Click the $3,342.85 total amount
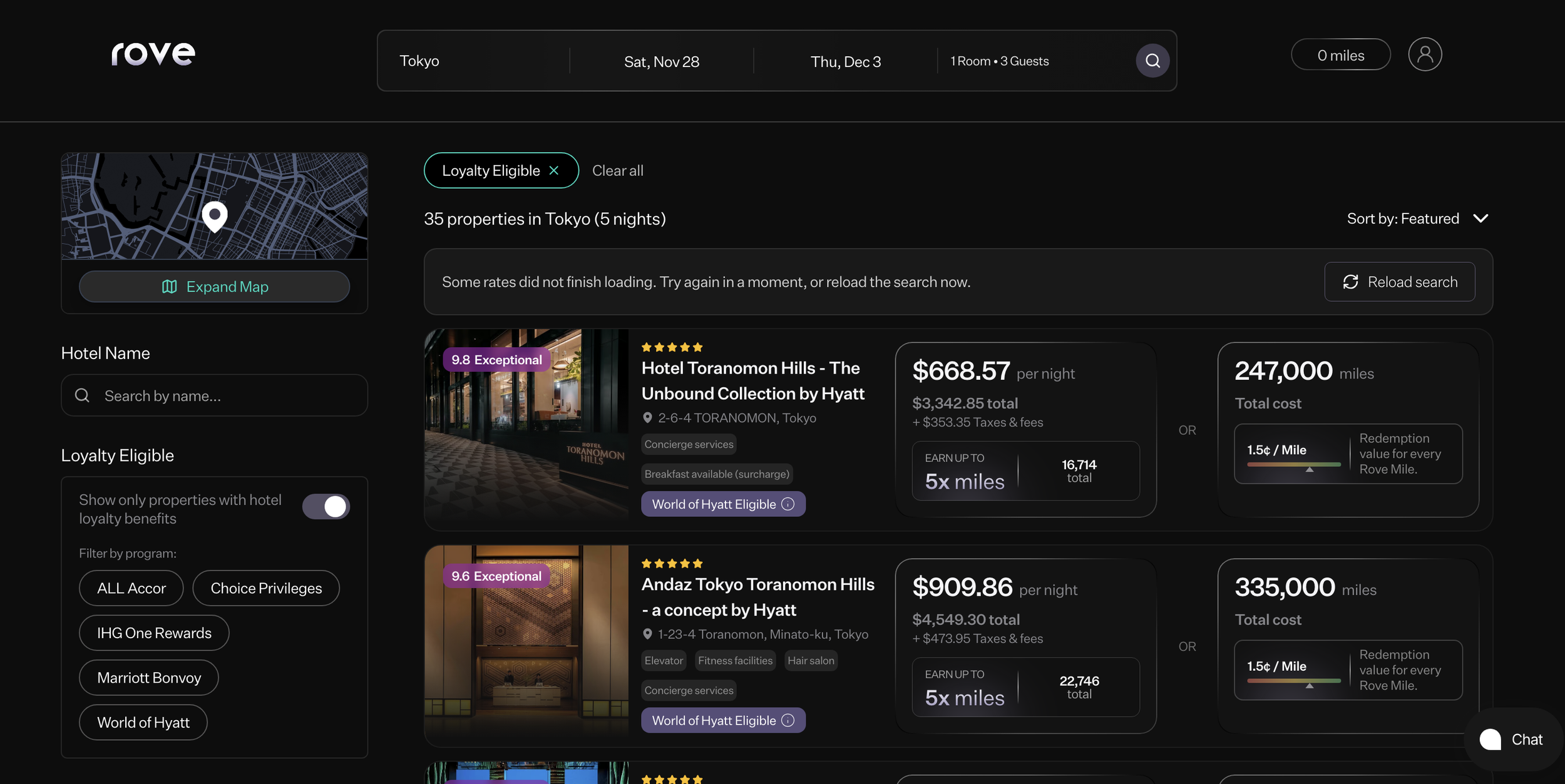 click(x=965, y=404)
